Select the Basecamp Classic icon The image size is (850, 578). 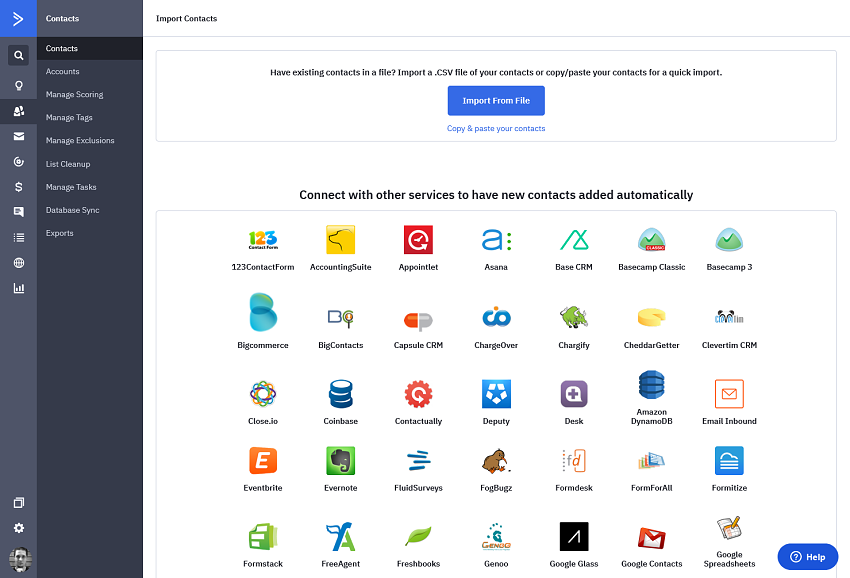(x=652, y=240)
